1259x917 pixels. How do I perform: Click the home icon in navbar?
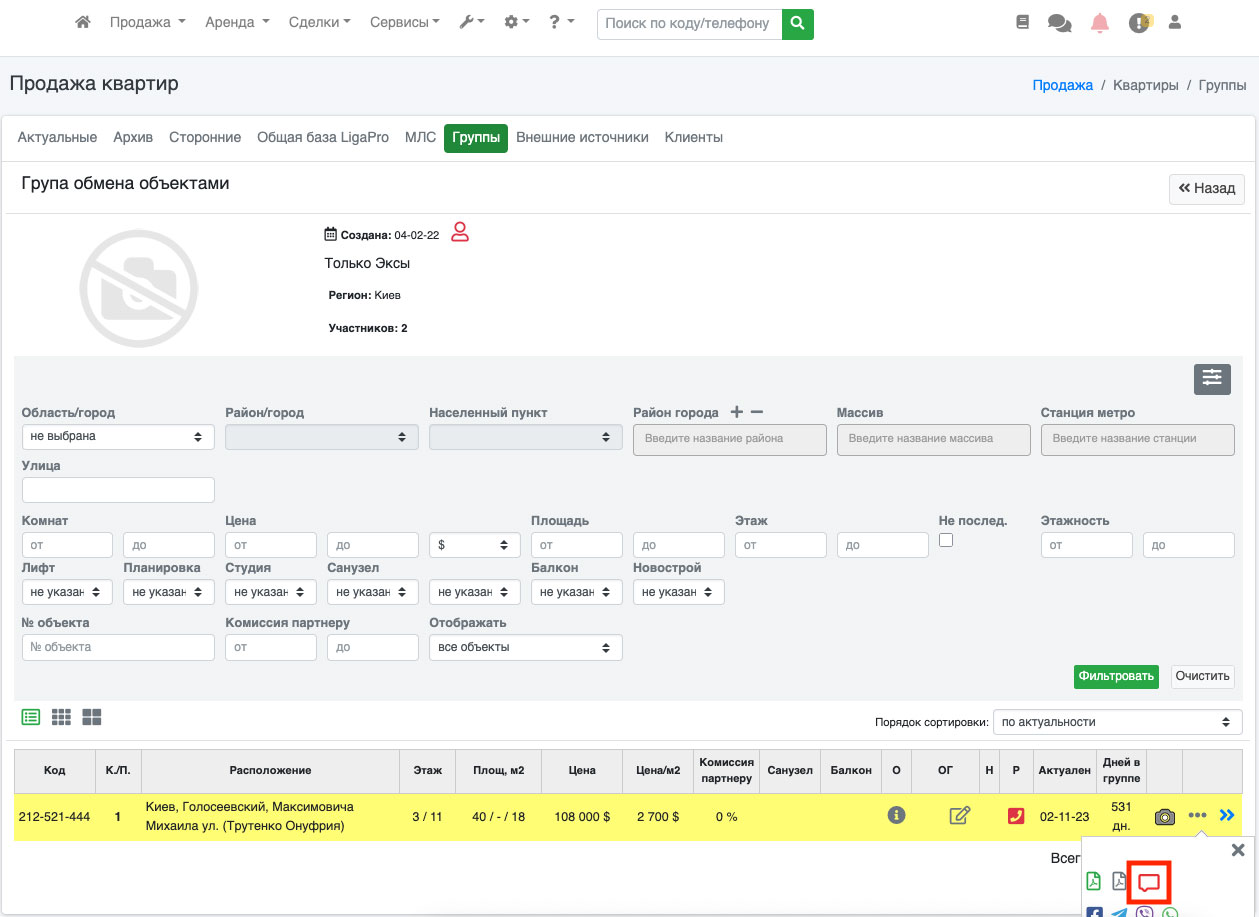[x=83, y=22]
